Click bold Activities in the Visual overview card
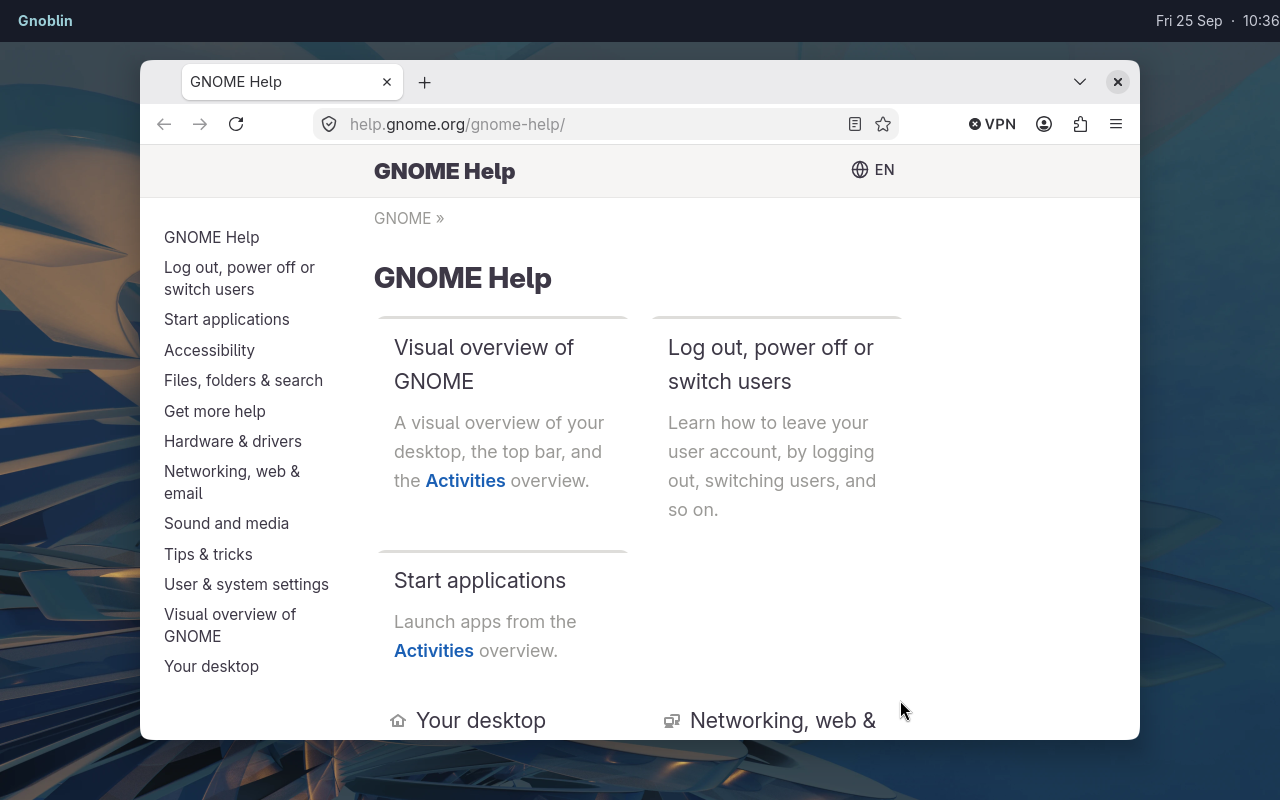1280x800 pixels. 465,481
